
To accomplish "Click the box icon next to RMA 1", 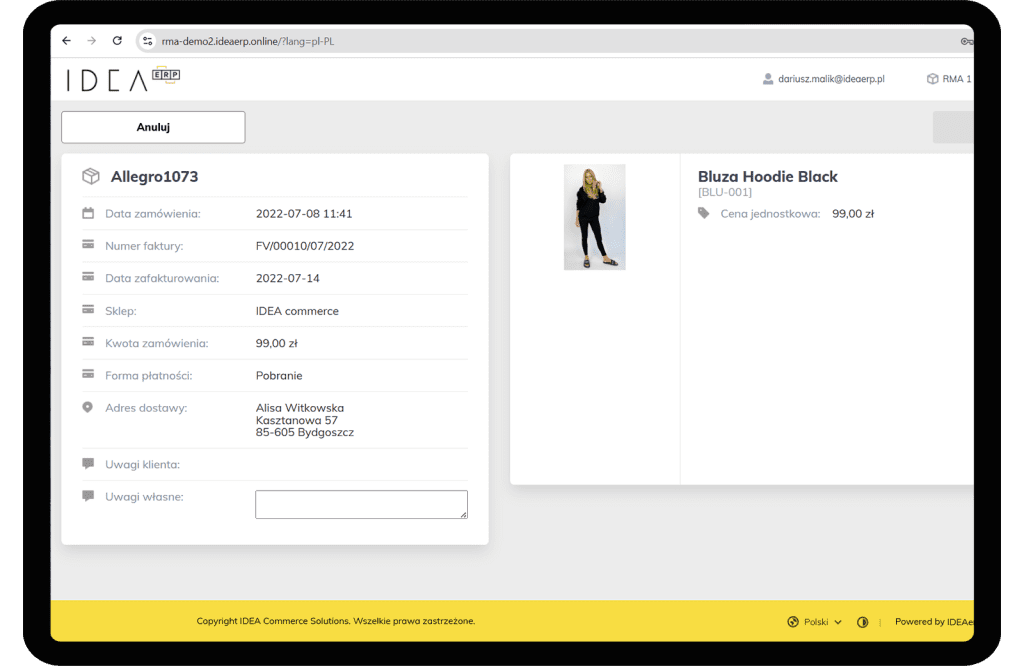I will pyautogui.click(x=932, y=79).
